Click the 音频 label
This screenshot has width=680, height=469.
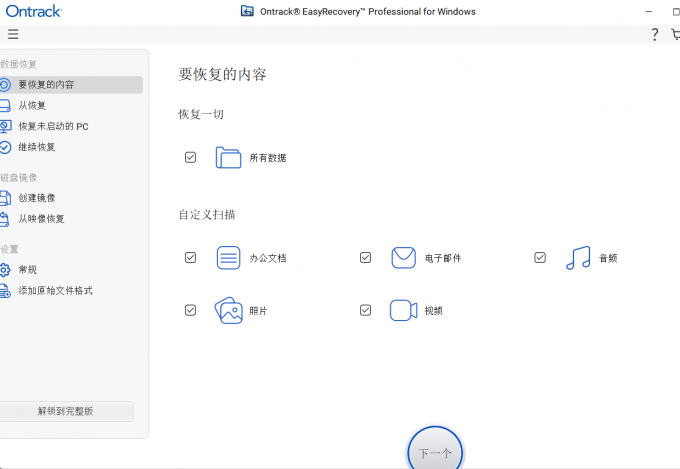pos(608,258)
